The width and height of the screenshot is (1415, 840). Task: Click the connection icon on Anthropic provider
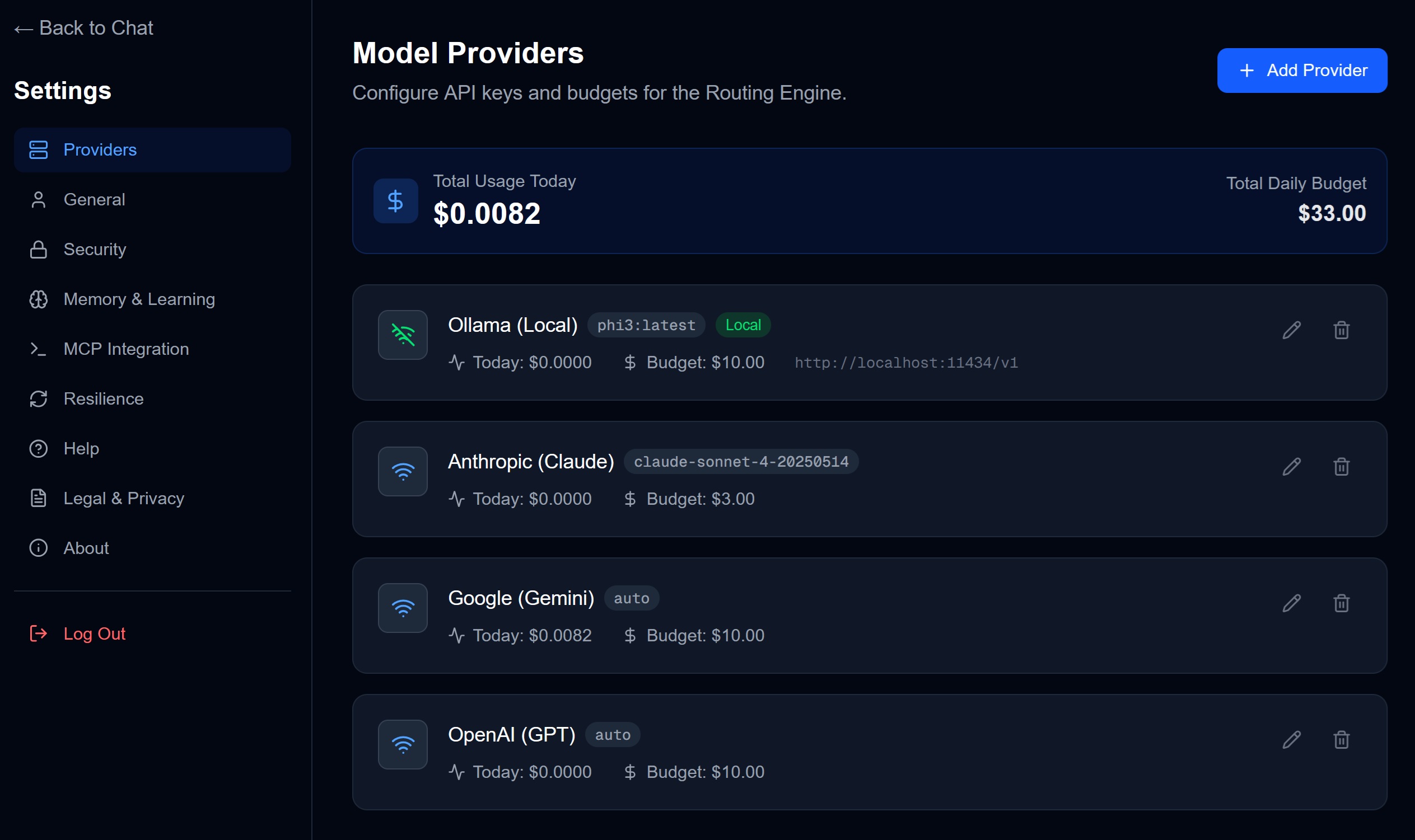point(403,471)
